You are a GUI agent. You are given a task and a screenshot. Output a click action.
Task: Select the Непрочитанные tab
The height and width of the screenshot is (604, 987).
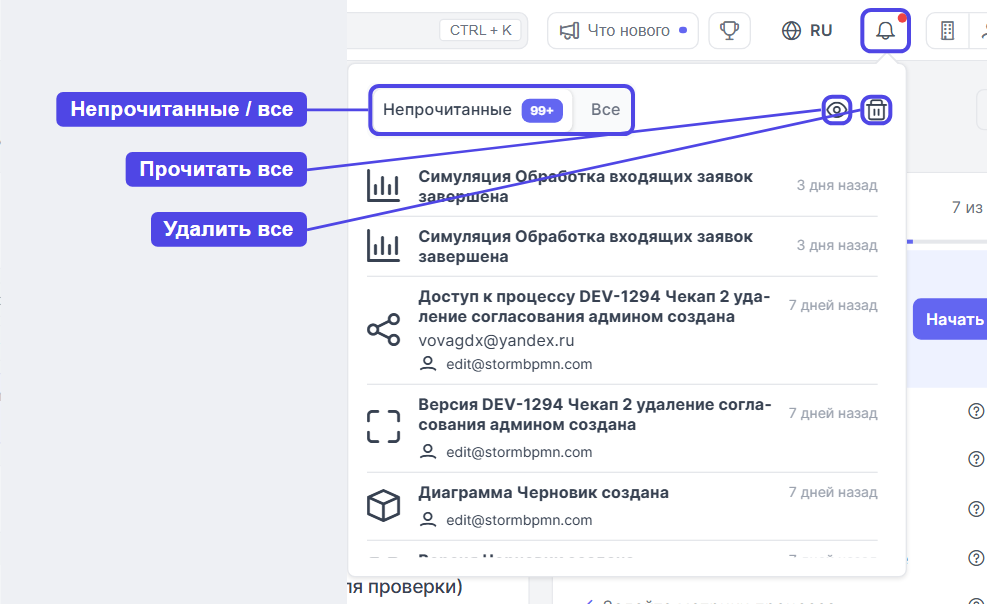pos(472,110)
